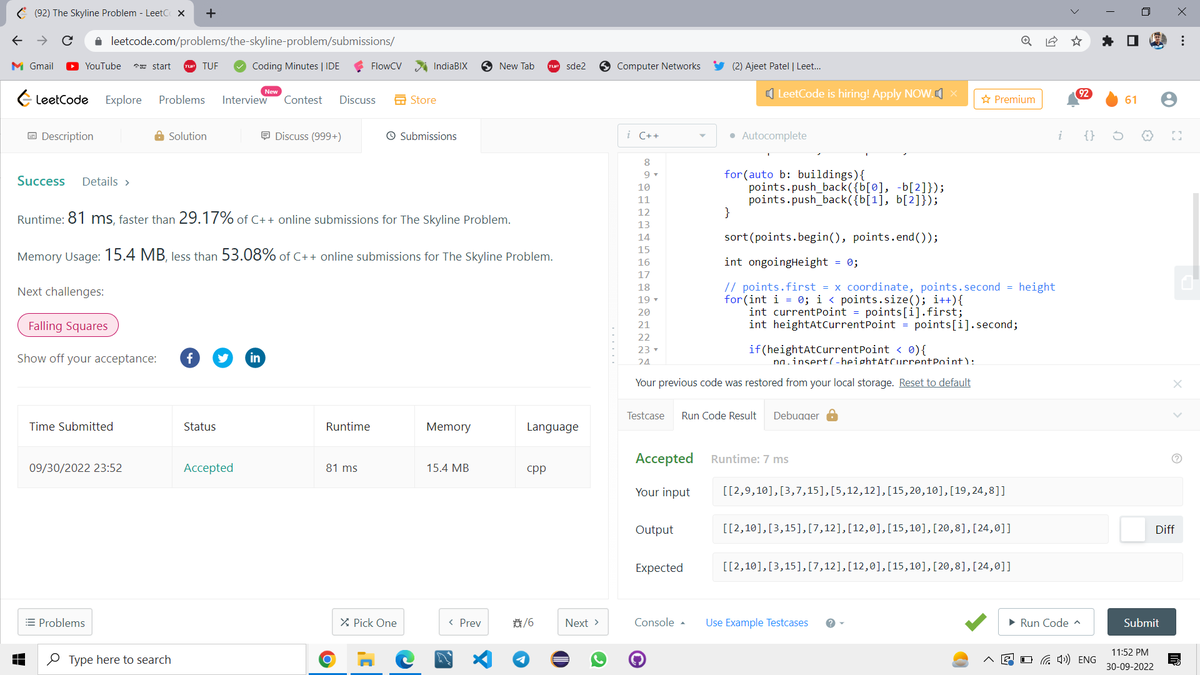Open the Accepted submission link
Image resolution: width=1200 pixels, height=675 pixels.
point(208,467)
